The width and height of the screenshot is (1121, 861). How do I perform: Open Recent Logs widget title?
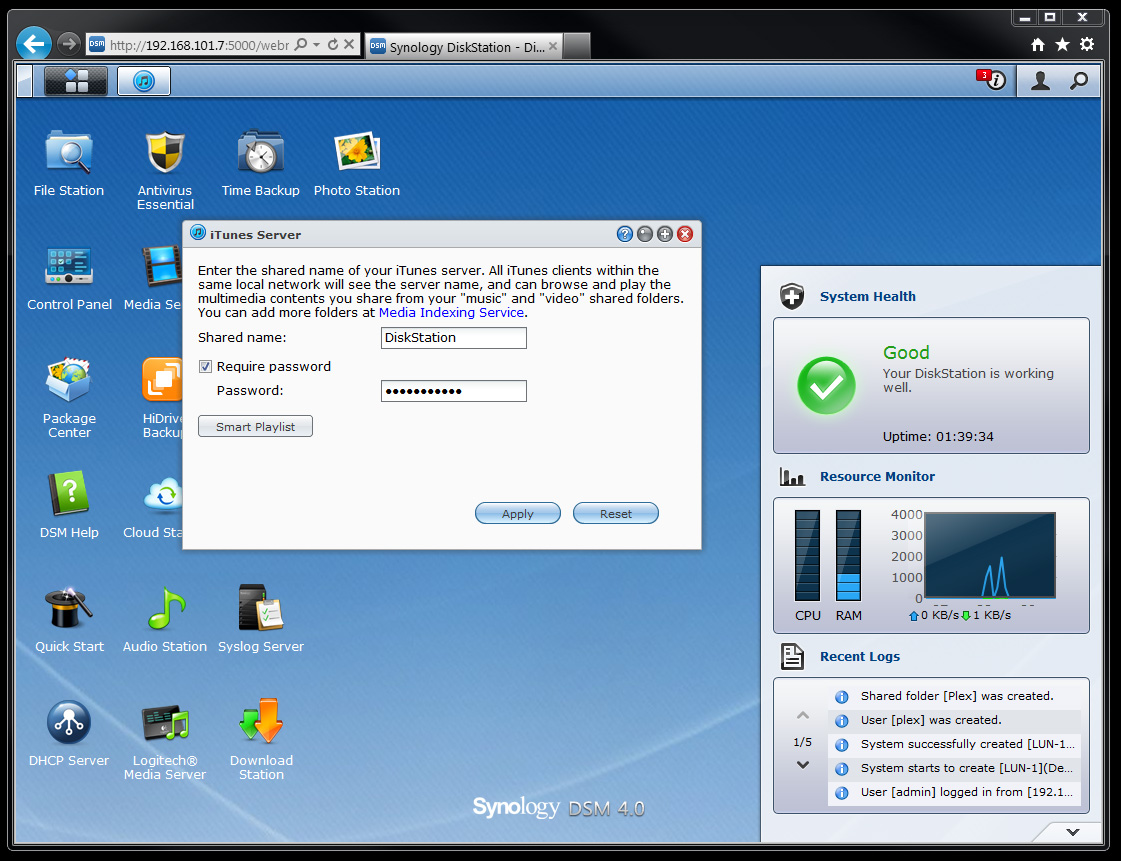pos(859,656)
